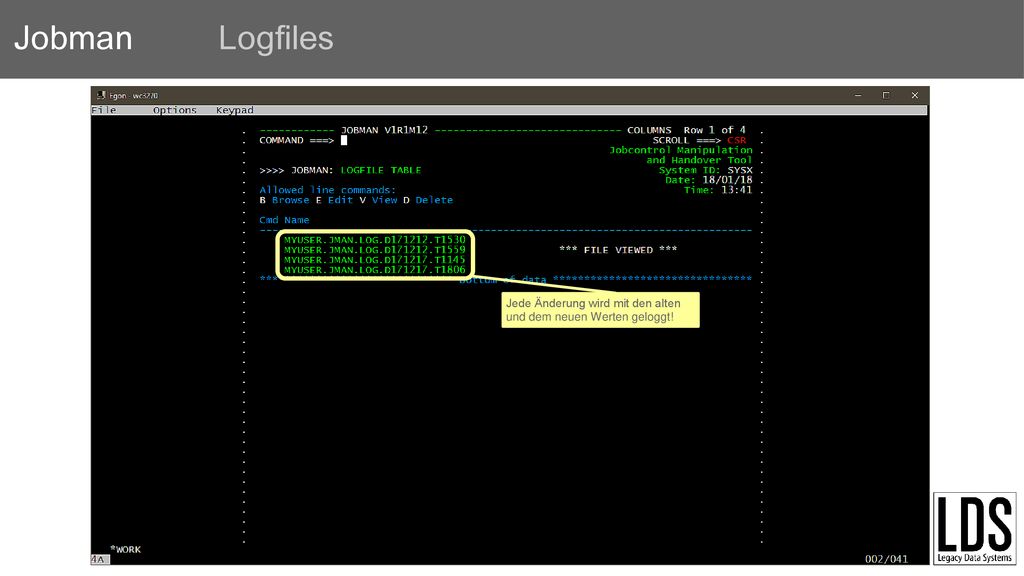
Task: Click the JOBMAN V1R1M12 title text
Action: click(384, 130)
